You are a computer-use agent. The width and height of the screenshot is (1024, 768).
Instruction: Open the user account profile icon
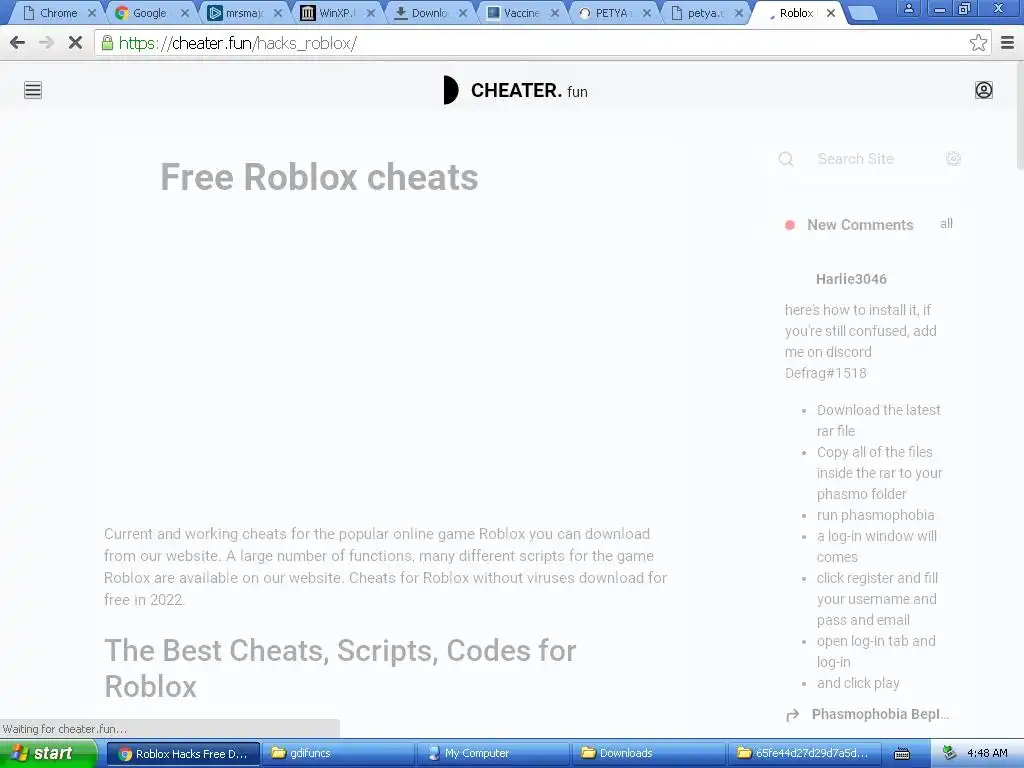coord(984,90)
